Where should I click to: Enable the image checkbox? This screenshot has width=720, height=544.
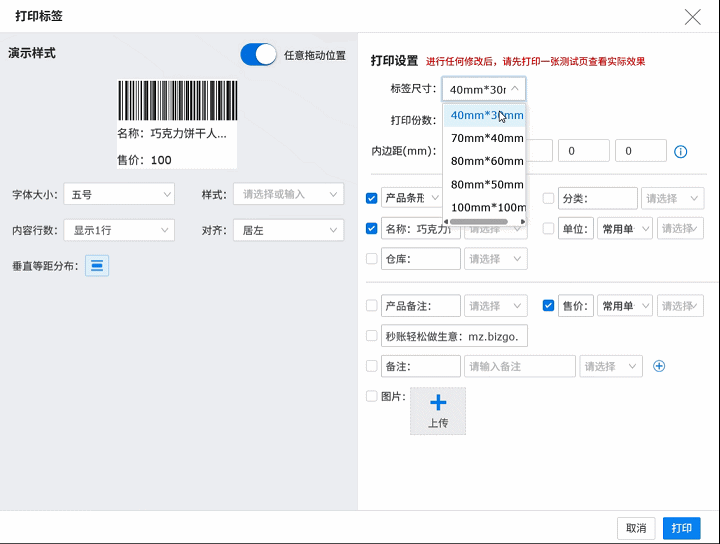tap(372, 396)
